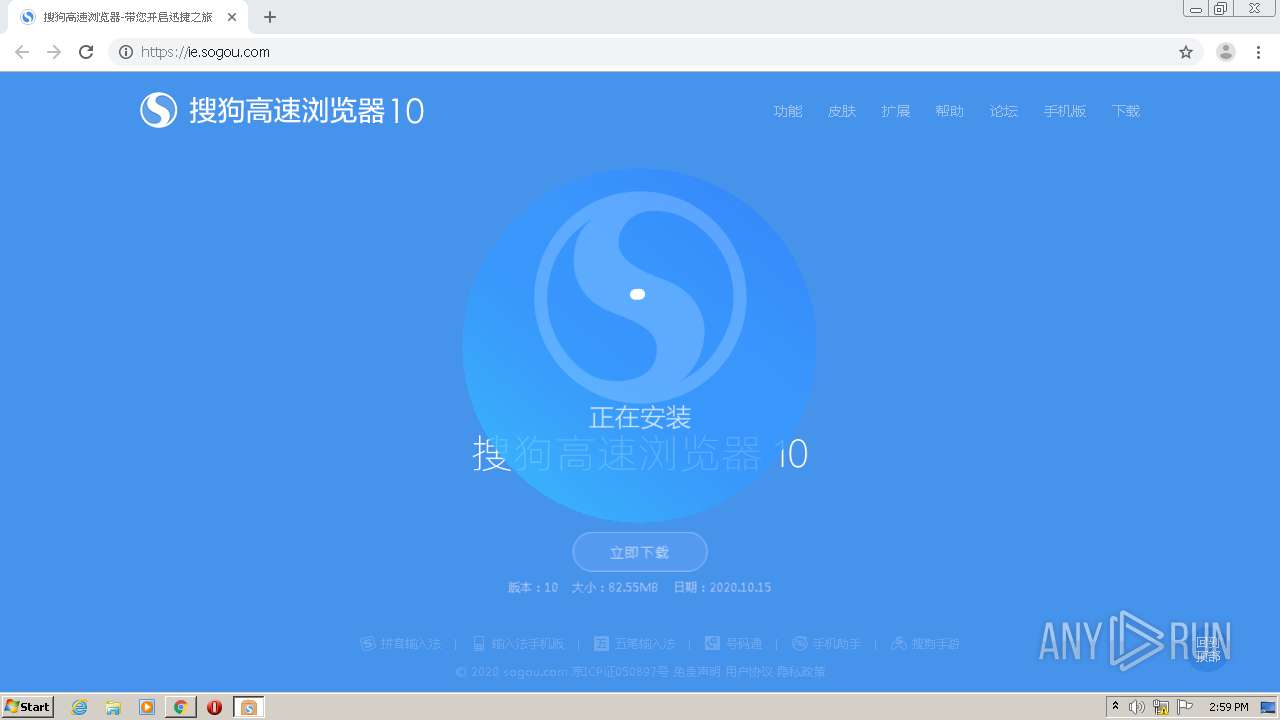Click the phone icon beside 输入法手机版
This screenshot has height=720, width=1280.
(479, 644)
